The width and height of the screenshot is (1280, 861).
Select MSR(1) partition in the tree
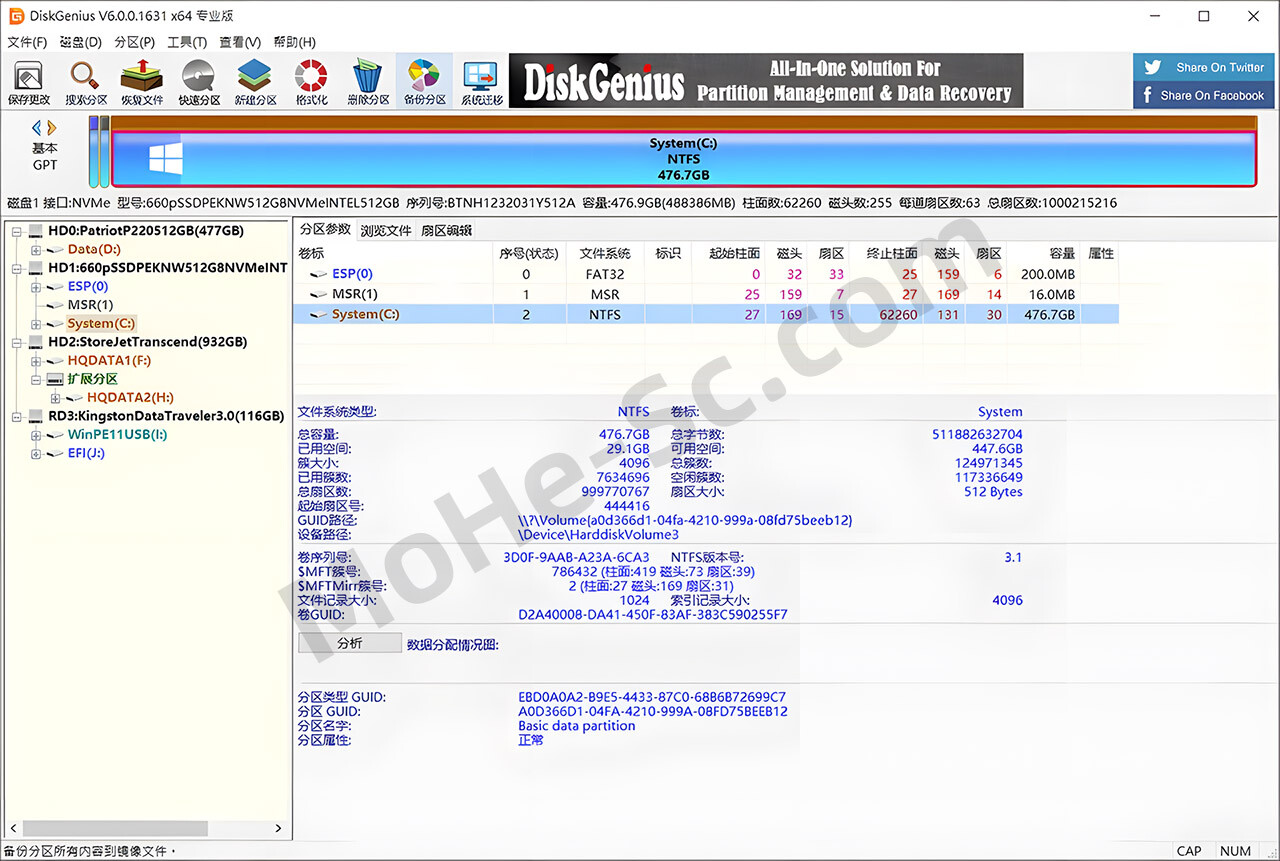[x=90, y=305]
